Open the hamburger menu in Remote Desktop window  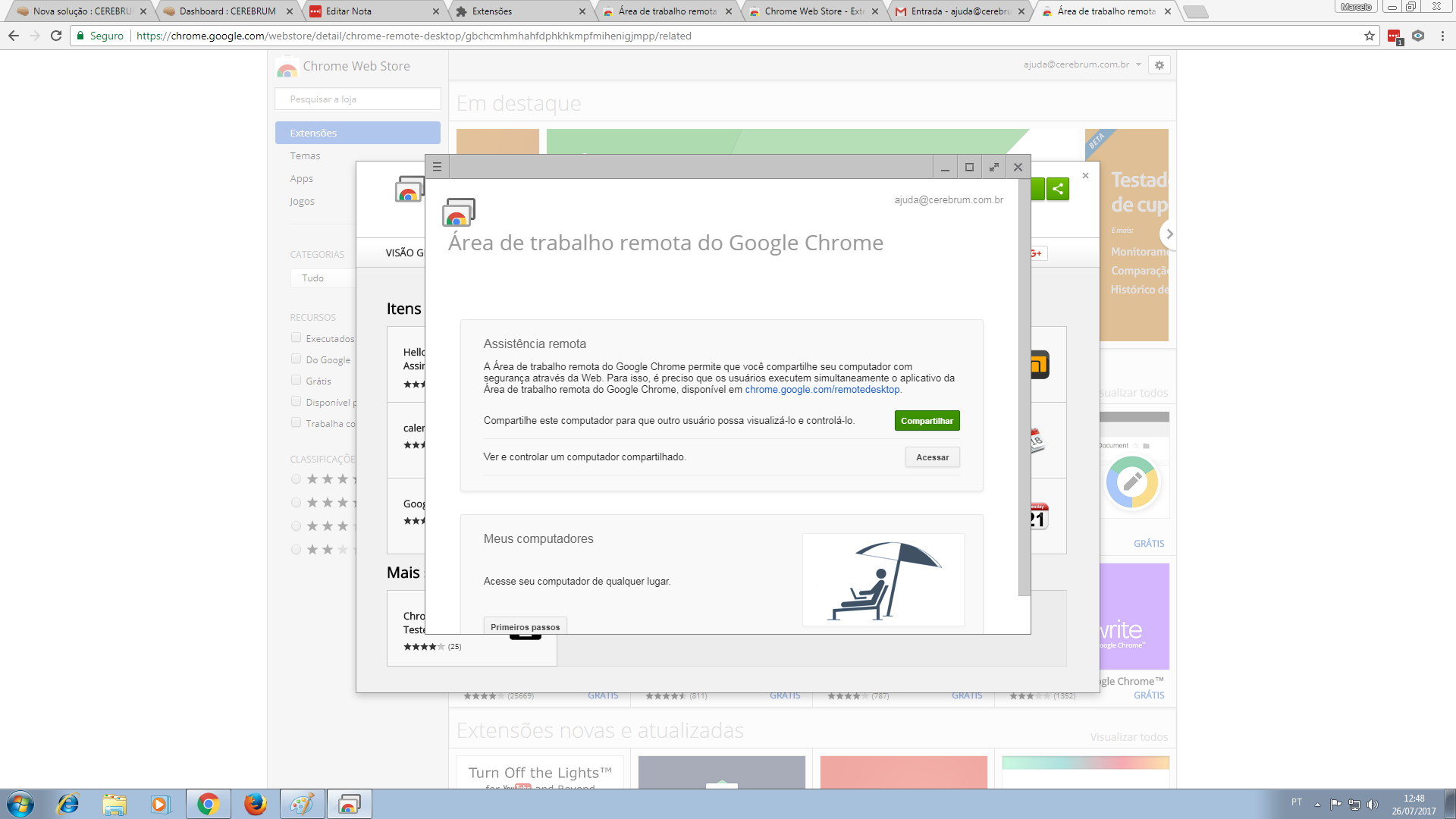[437, 167]
